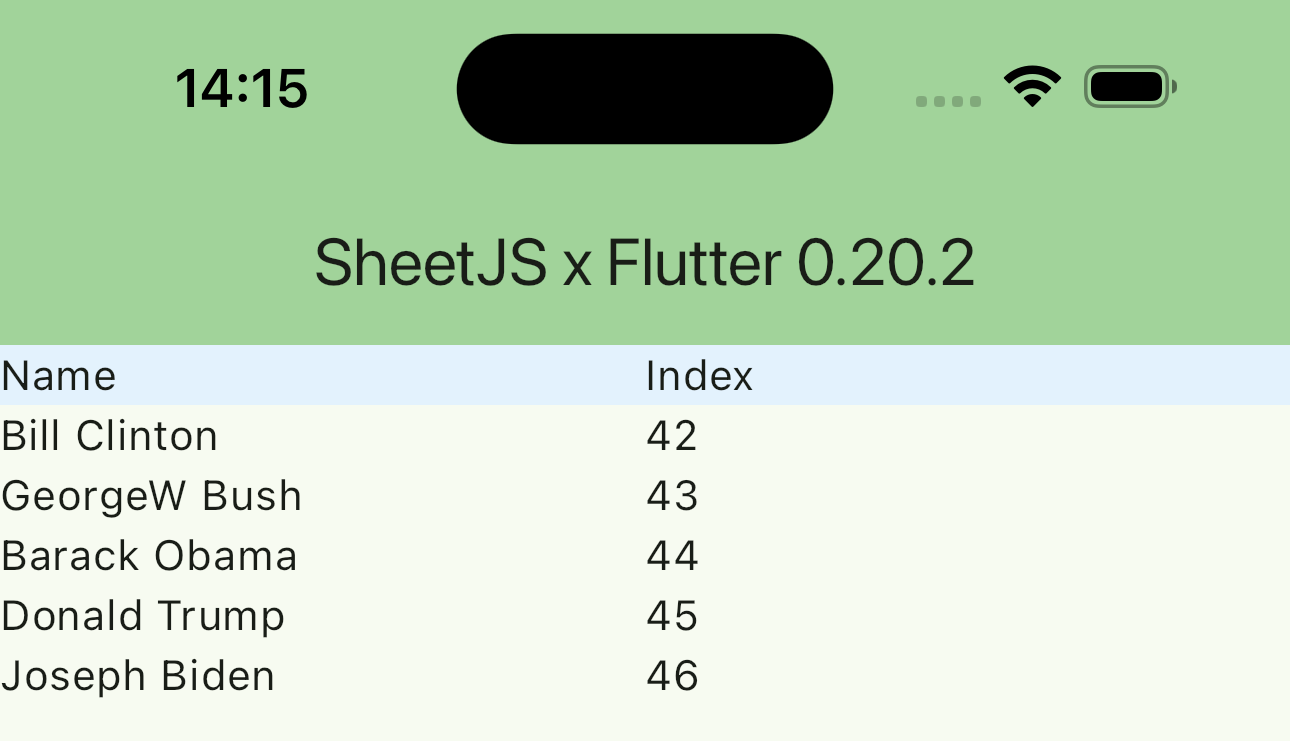Click the Name column header
The height and width of the screenshot is (741, 1290).
[x=59, y=376]
